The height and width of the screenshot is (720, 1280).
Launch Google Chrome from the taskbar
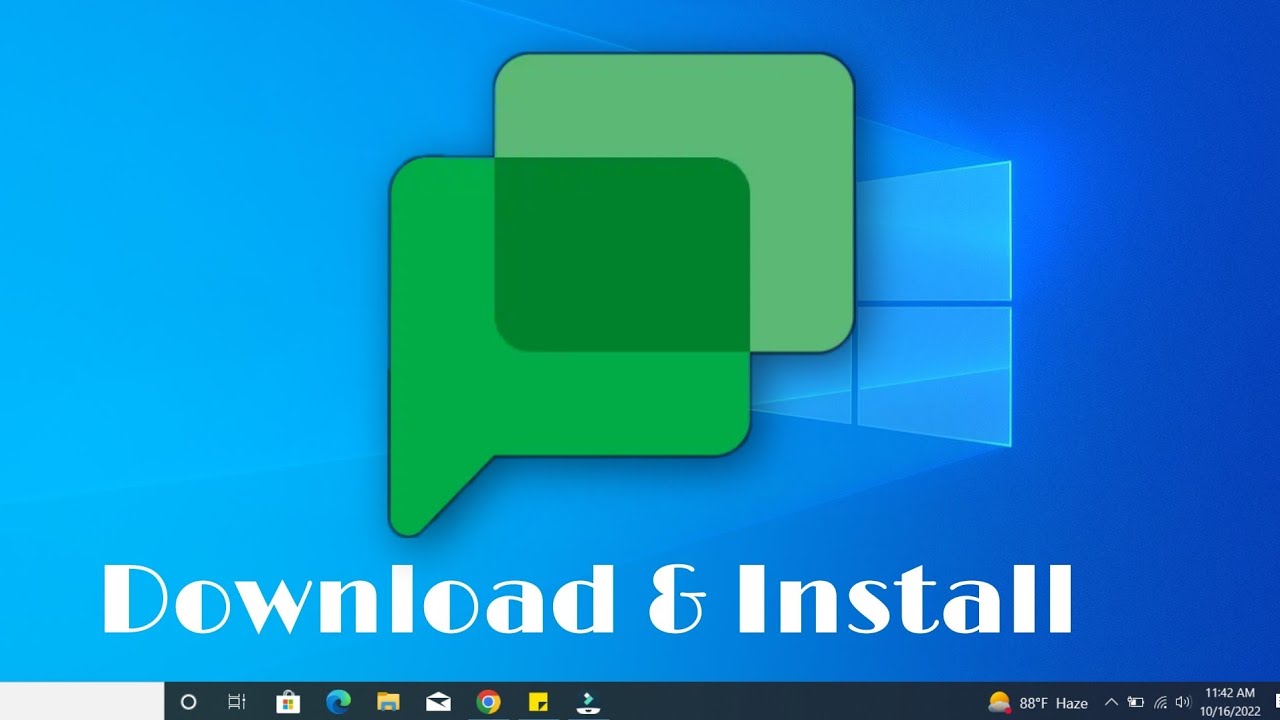pos(488,703)
